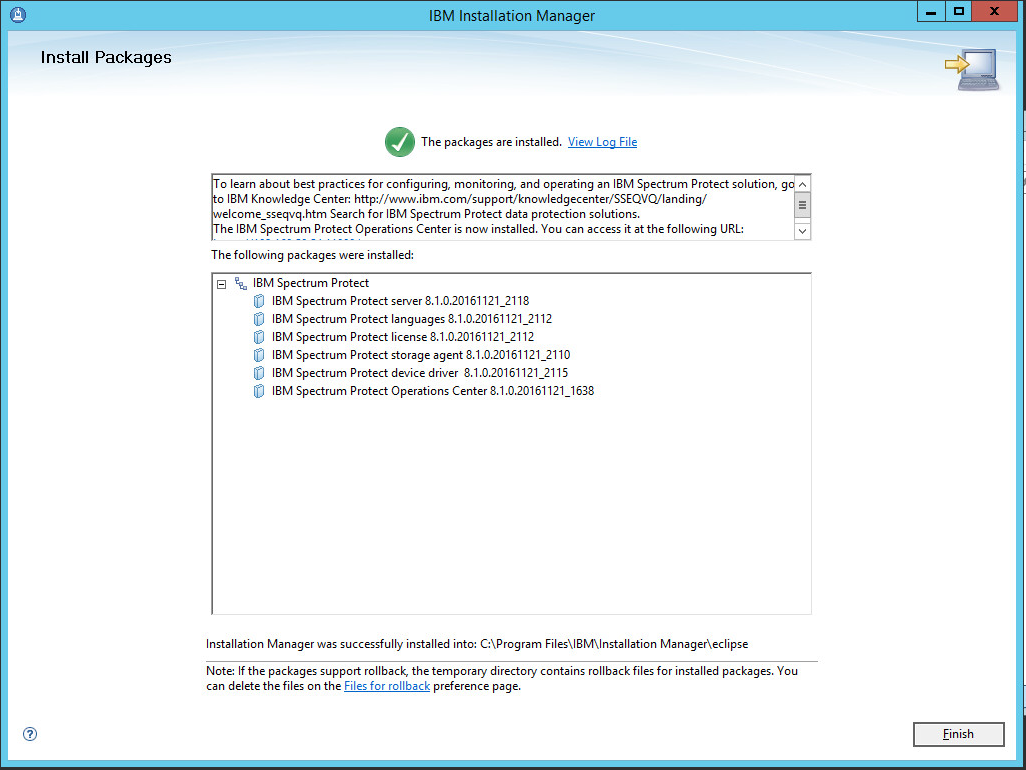Select Spectrum Protect server 8.1.0 entry text
The width and height of the screenshot is (1026, 770).
[x=400, y=301]
